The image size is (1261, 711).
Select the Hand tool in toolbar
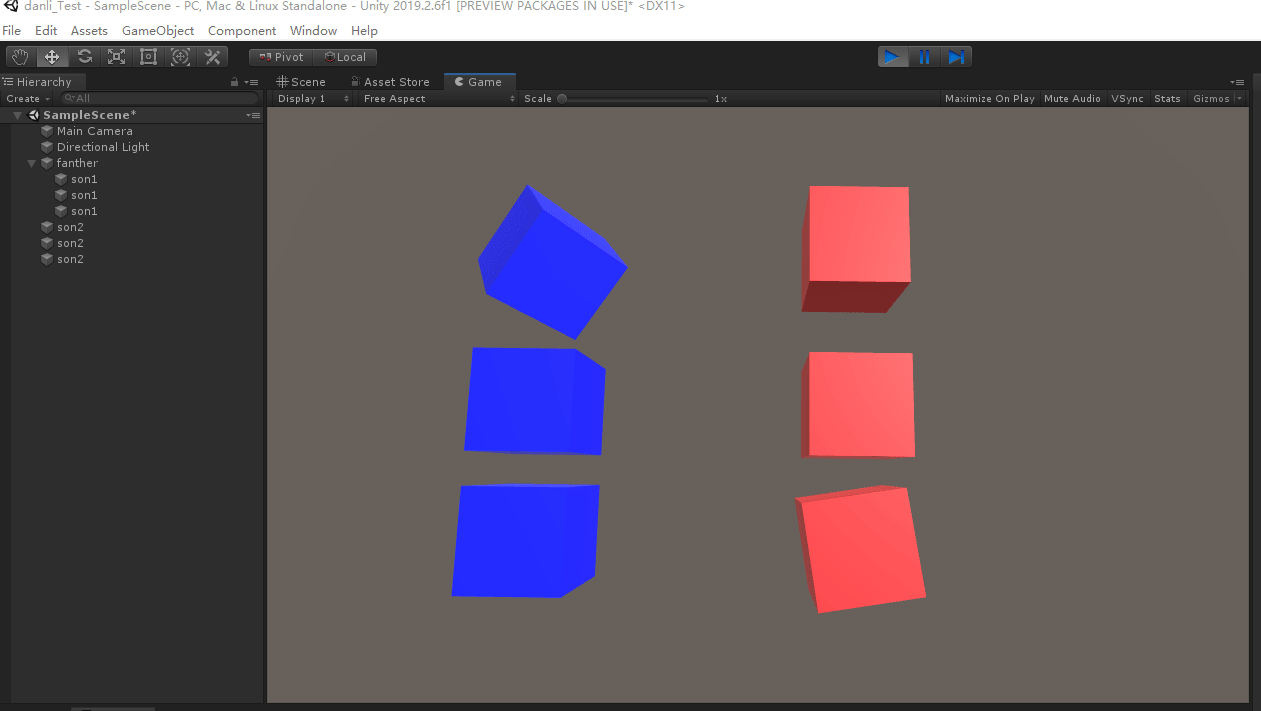coord(20,56)
